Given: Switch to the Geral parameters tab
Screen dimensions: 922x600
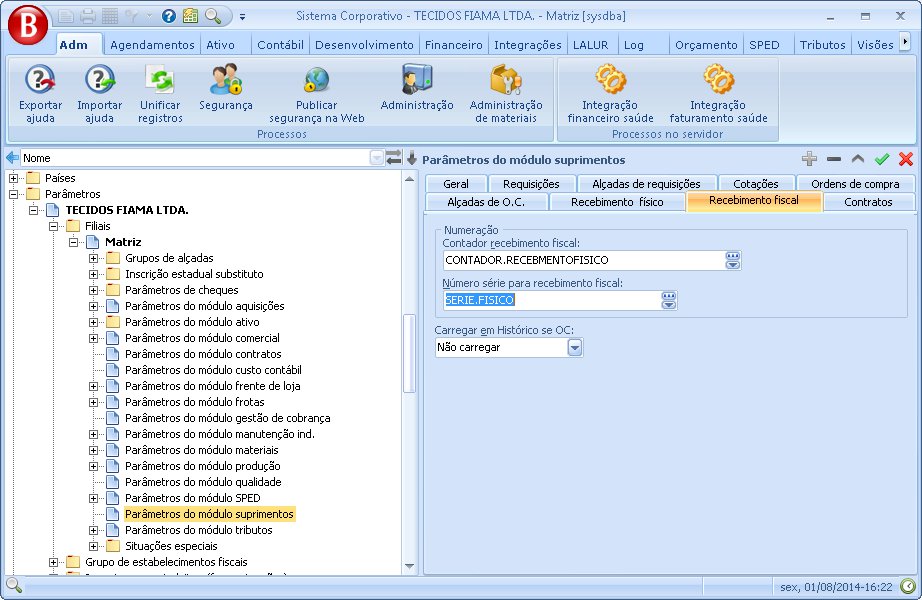Looking at the screenshot, I should (456, 184).
